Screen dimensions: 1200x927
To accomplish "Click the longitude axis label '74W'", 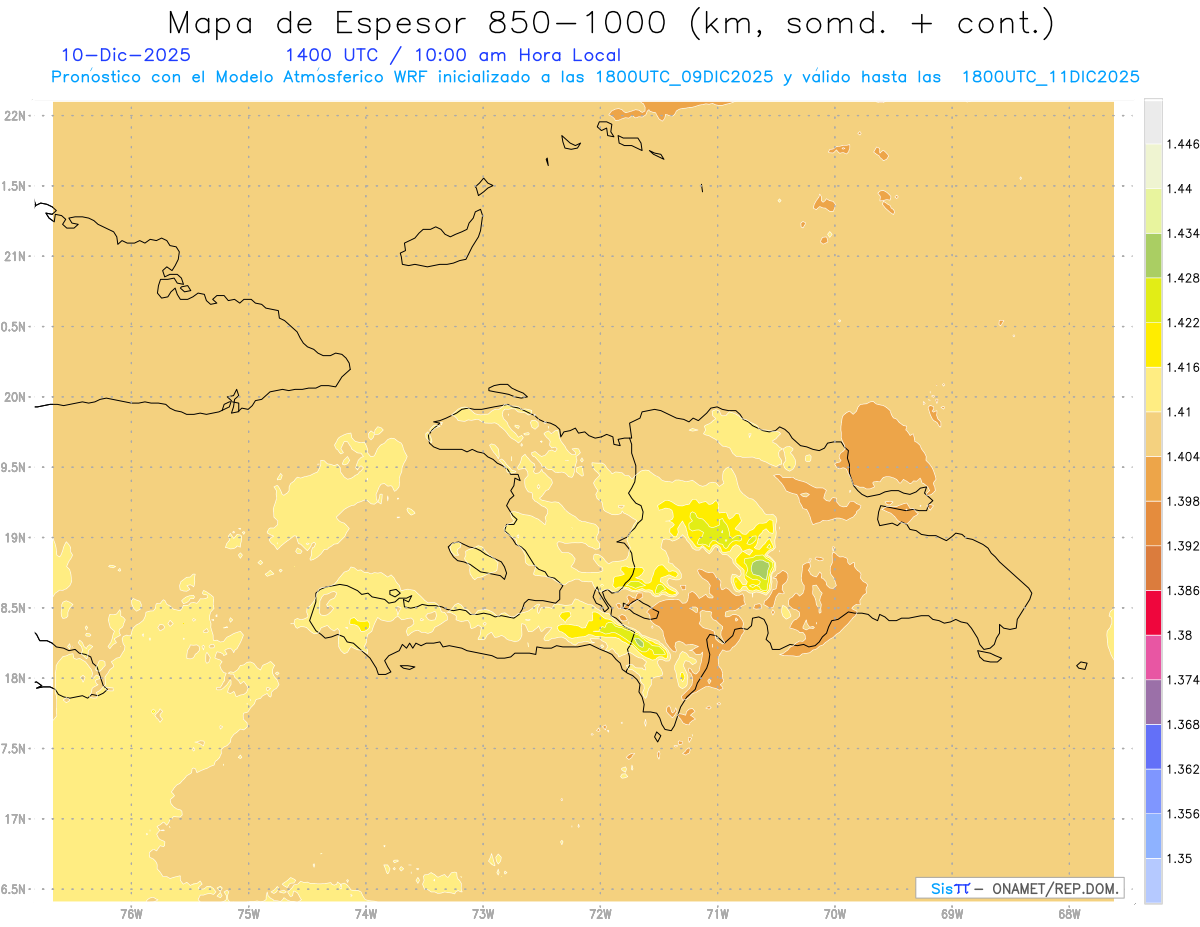I will click(x=366, y=913).
